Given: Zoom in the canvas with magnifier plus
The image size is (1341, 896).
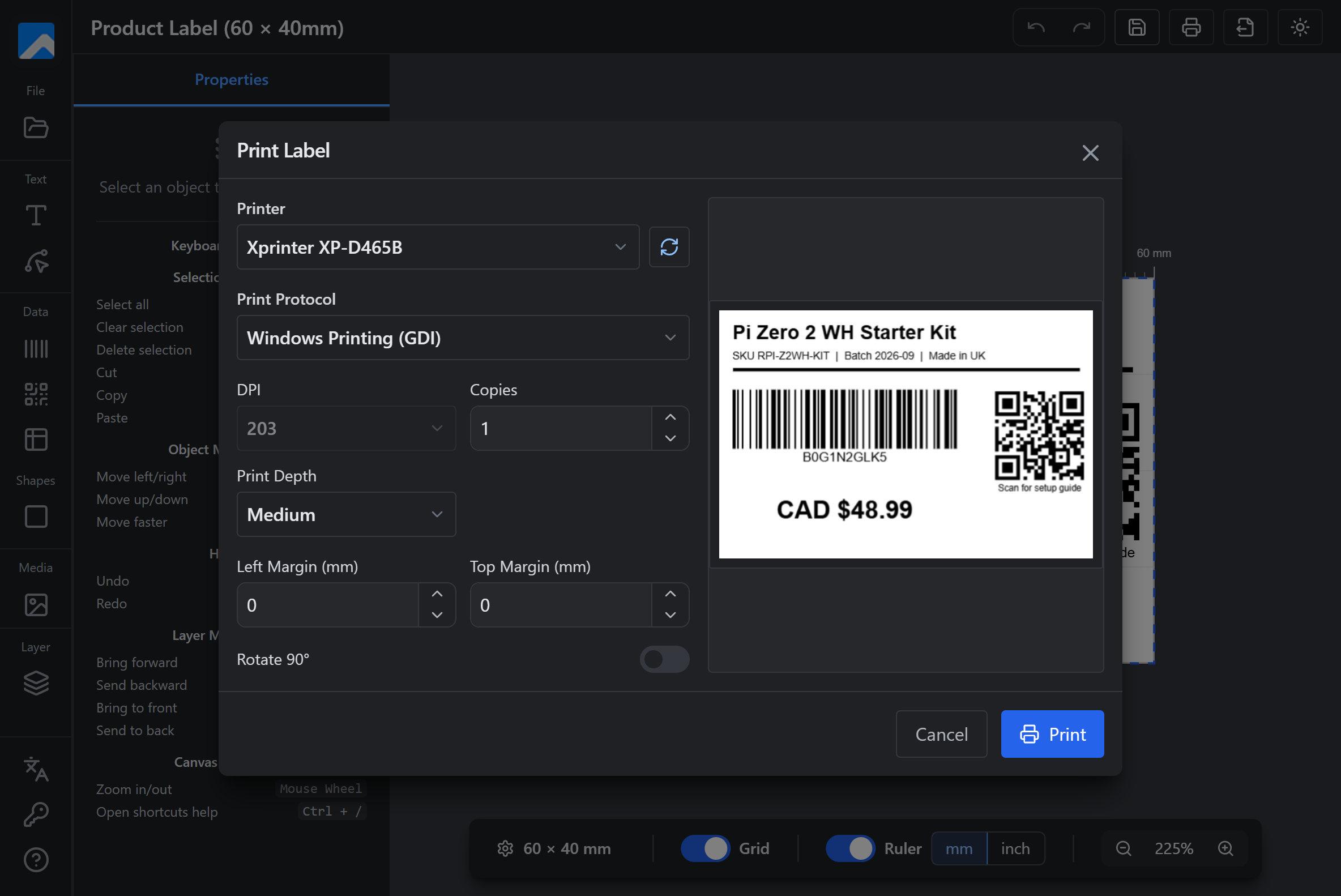Looking at the screenshot, I should coord(1225,848).
